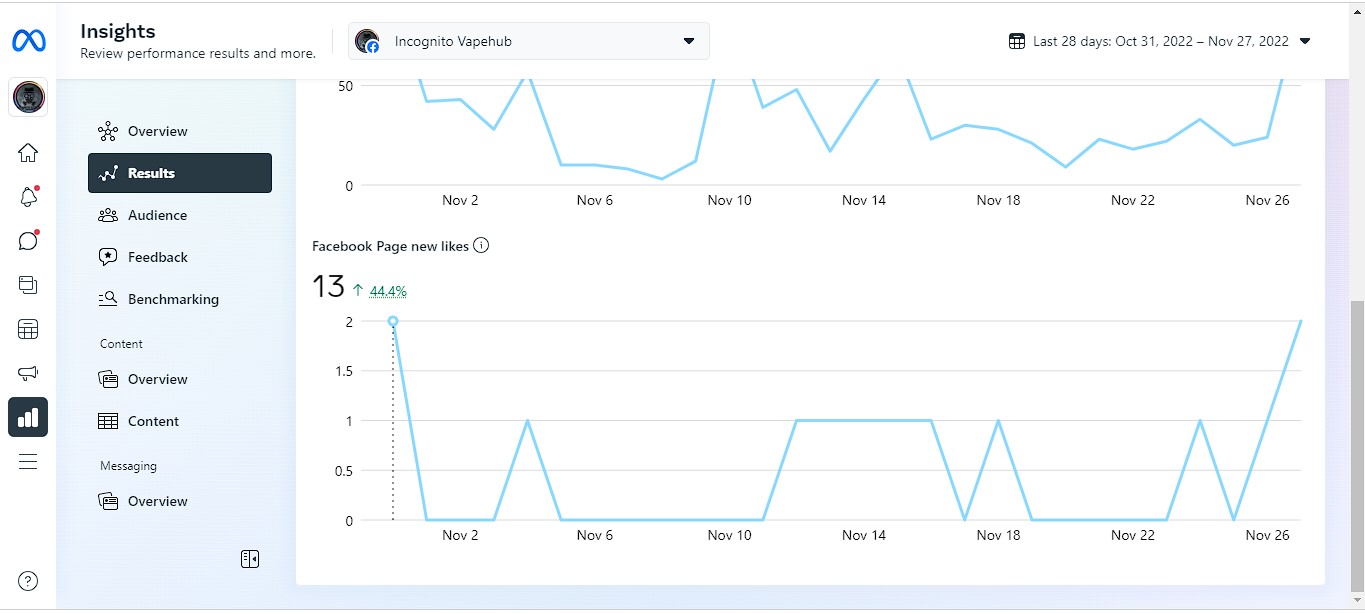The height and width of the screenshot is (614, 1365).
Task: Click the Meta logo icon
Action: (28, 41)
